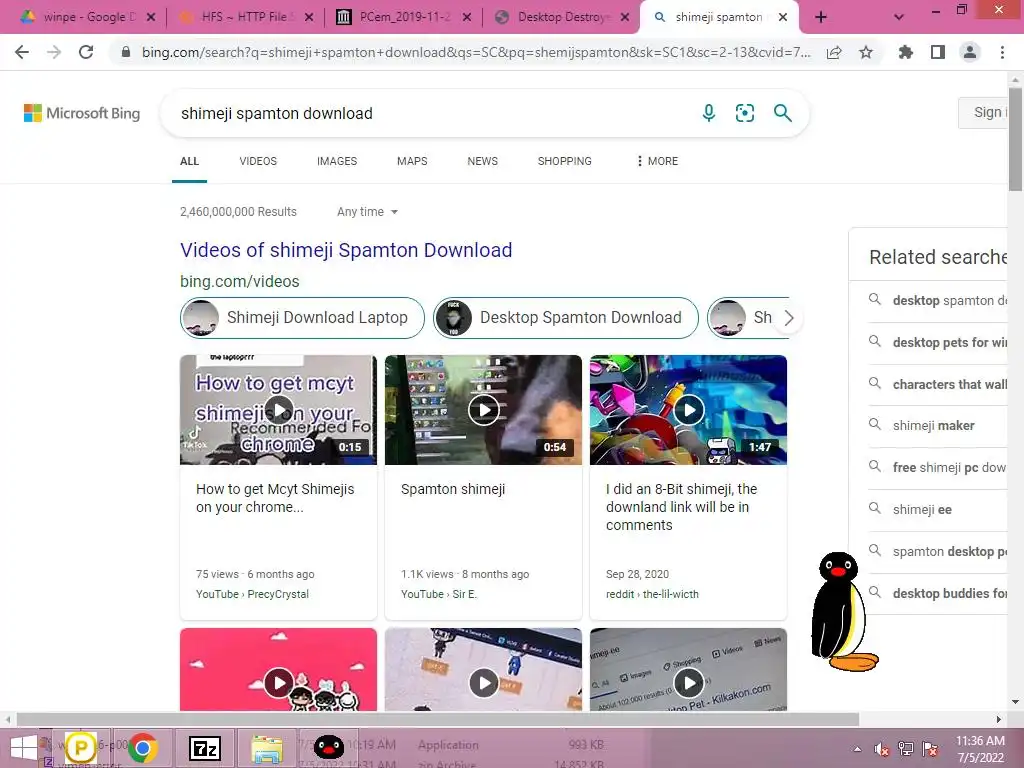Click the vertical page scrollbar thumb
The image size is (1024, 768).
tap(1015, 138)
